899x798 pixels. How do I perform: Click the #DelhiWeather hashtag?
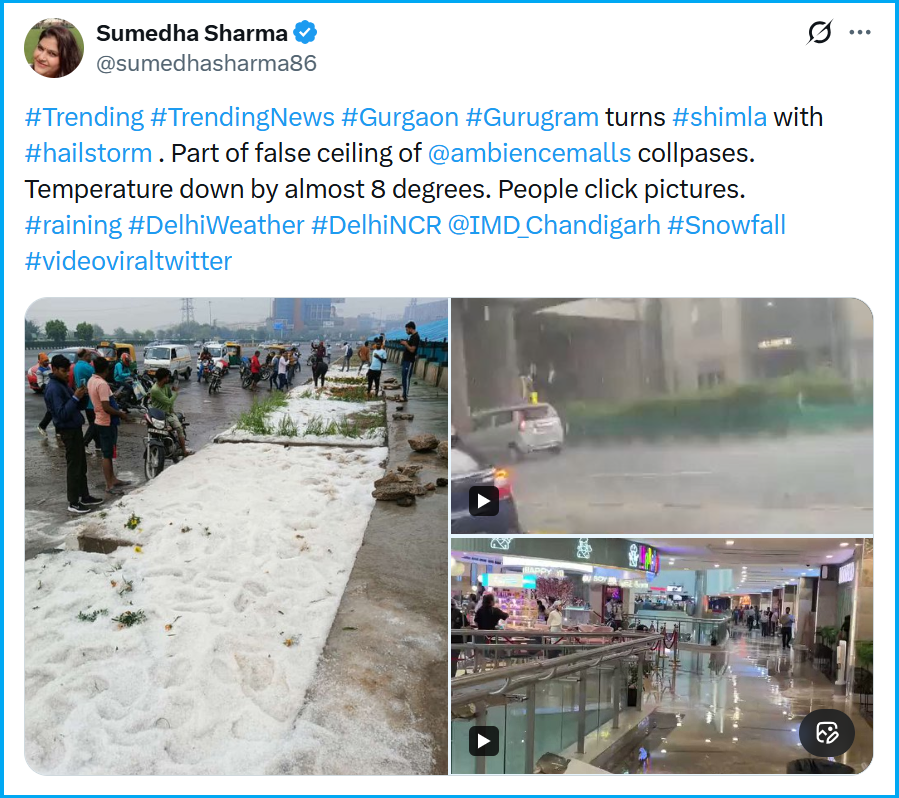pos(216,225)
